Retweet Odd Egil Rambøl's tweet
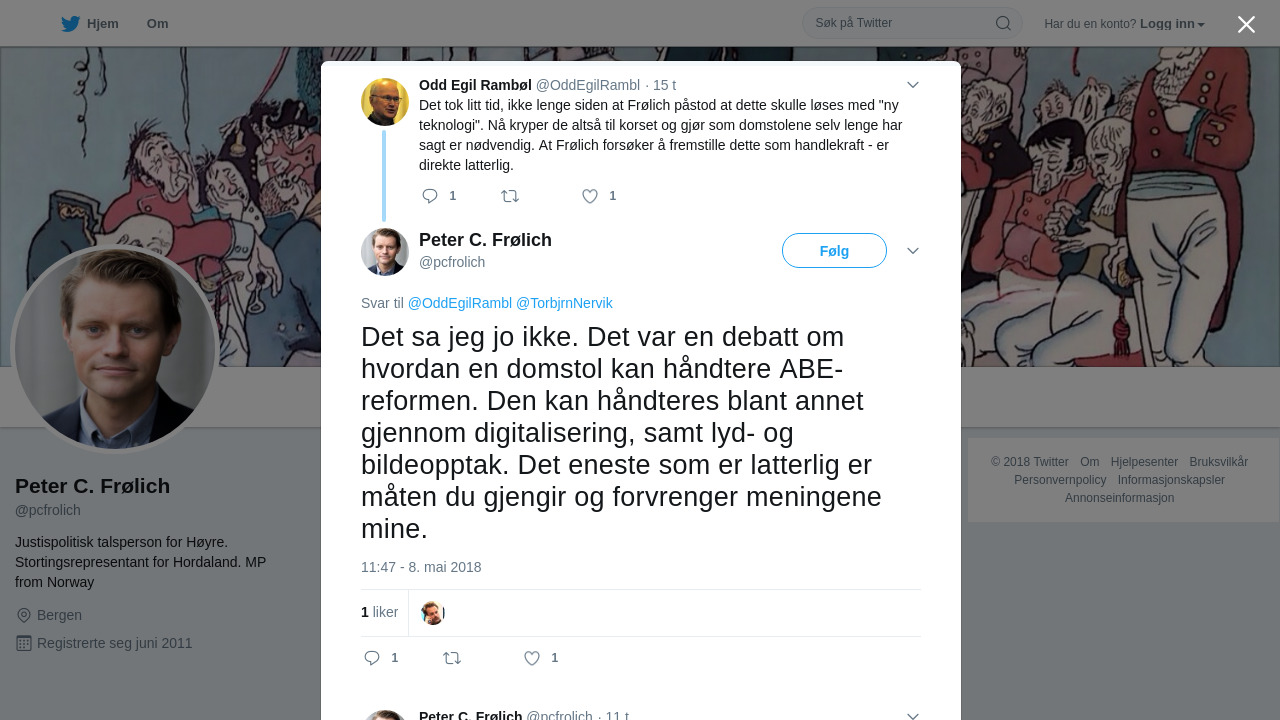 coord(510,196)
